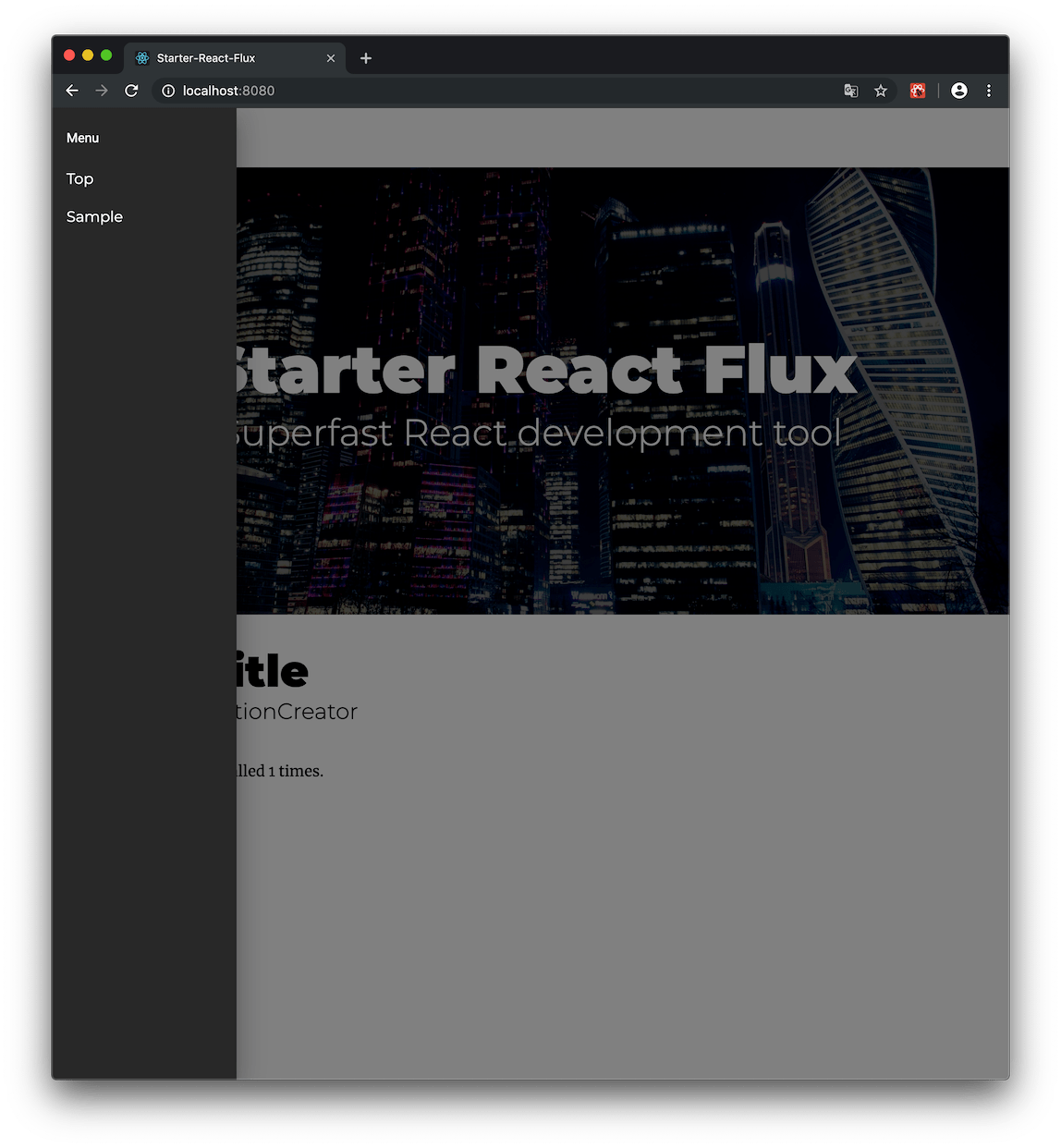Select the Starter-React-Flux browser tab
Image resolution: width=1061 pixels, height=1148 pixels.
(235, 57)
